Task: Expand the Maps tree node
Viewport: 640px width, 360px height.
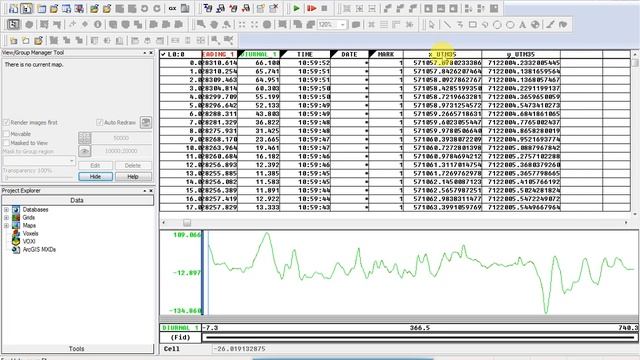Action: [x=6, y=225]
